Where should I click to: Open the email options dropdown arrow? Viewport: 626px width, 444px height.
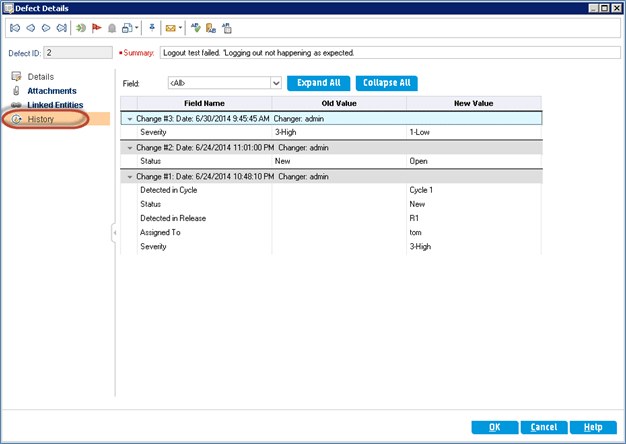pyautogui.click(x=181, y=29)
